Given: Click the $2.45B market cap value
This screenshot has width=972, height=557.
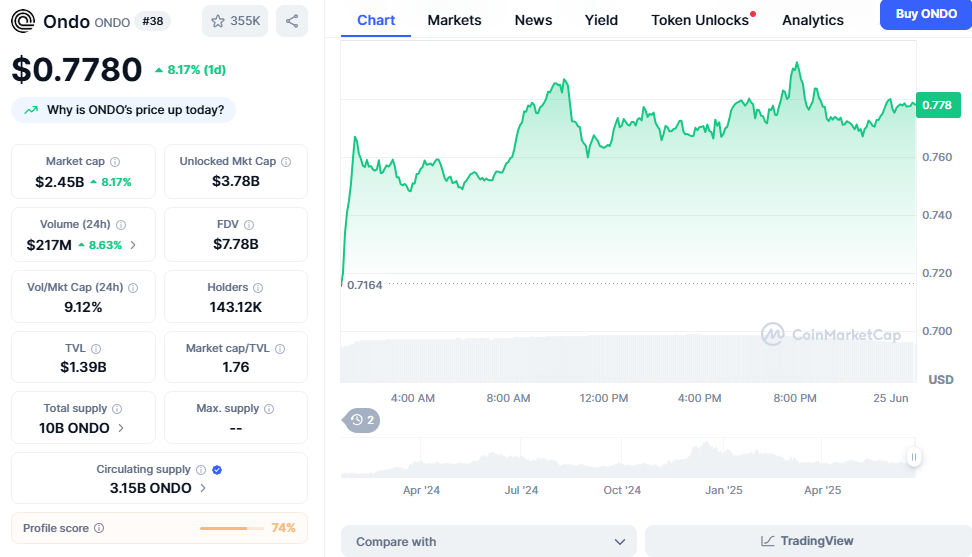Looking at the screenshot, I should click(x=60, y=182).
